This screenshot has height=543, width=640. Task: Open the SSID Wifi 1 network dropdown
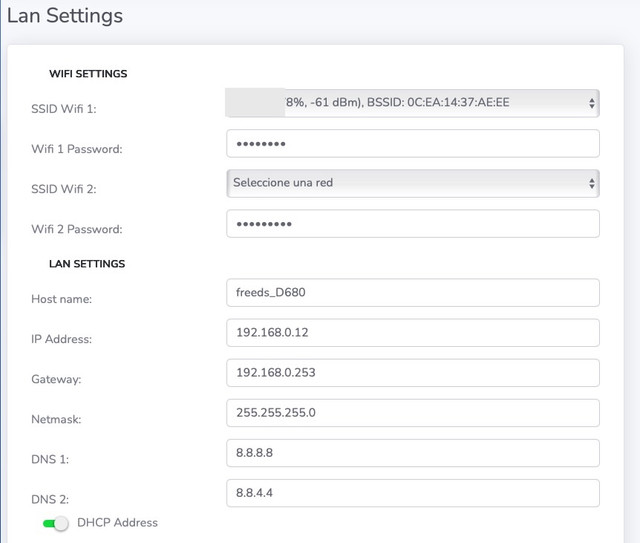[x=413, y=103]
